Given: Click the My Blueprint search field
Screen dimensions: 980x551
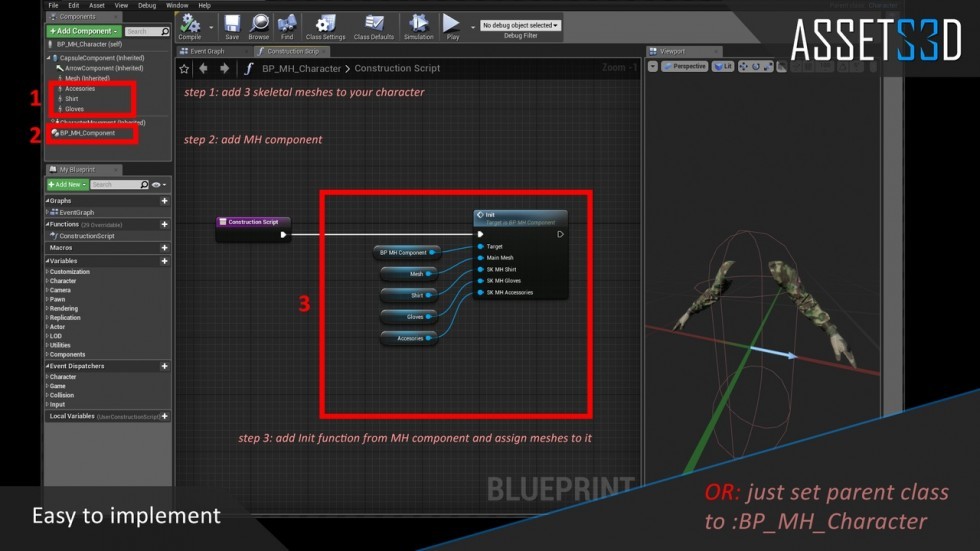Looking at the screenshot, I should tap(115, 185).
